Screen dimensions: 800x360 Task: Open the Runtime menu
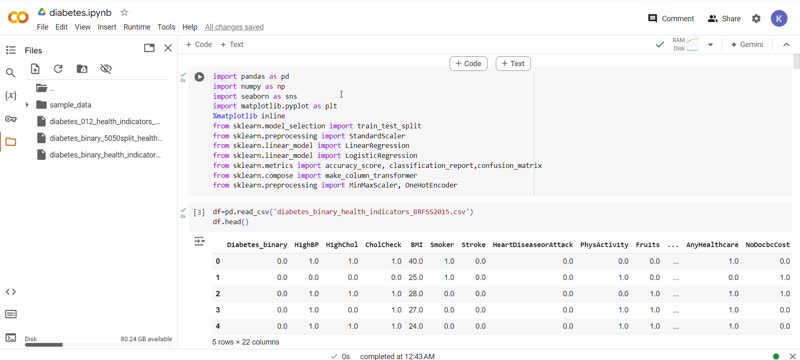tap(137, 27)
